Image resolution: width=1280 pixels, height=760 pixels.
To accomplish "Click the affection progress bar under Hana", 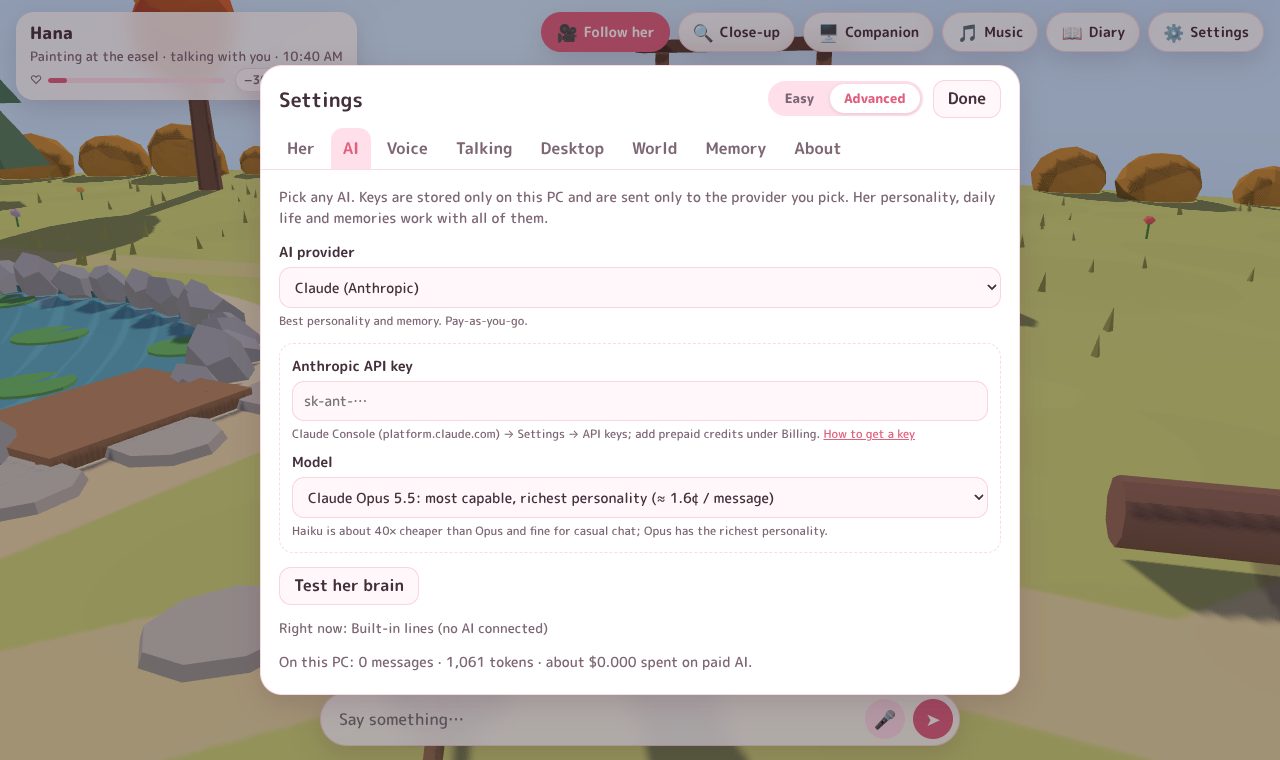I will click(137, 80).
